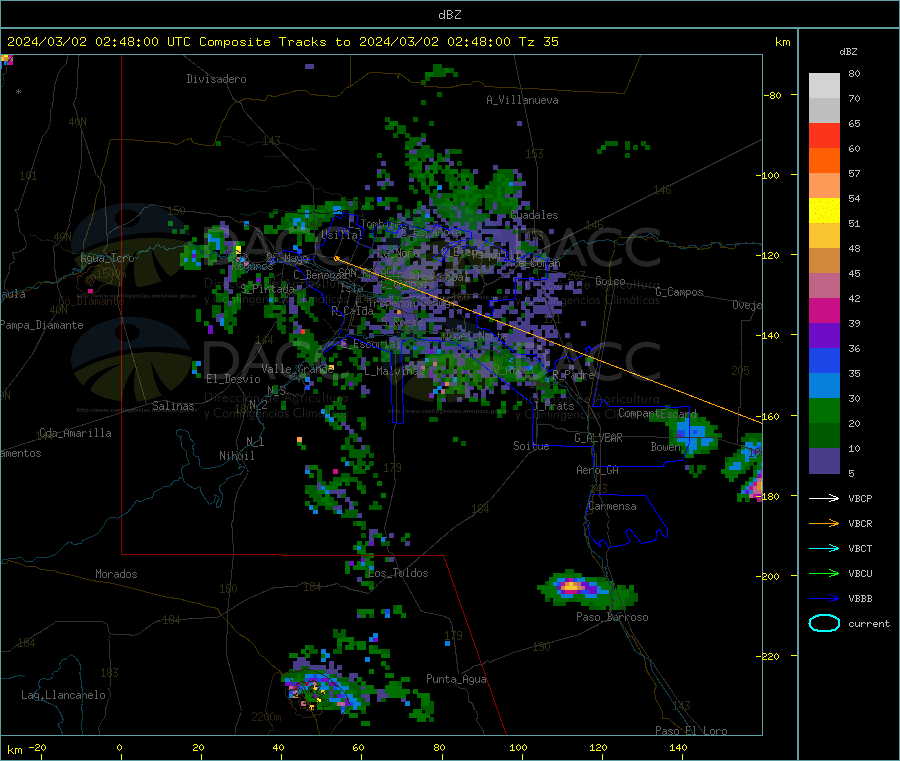900x761 pixels.
Task: Click the magenta 39 dBZ color band
Action: pyautogui.click(x=824, y=310)
